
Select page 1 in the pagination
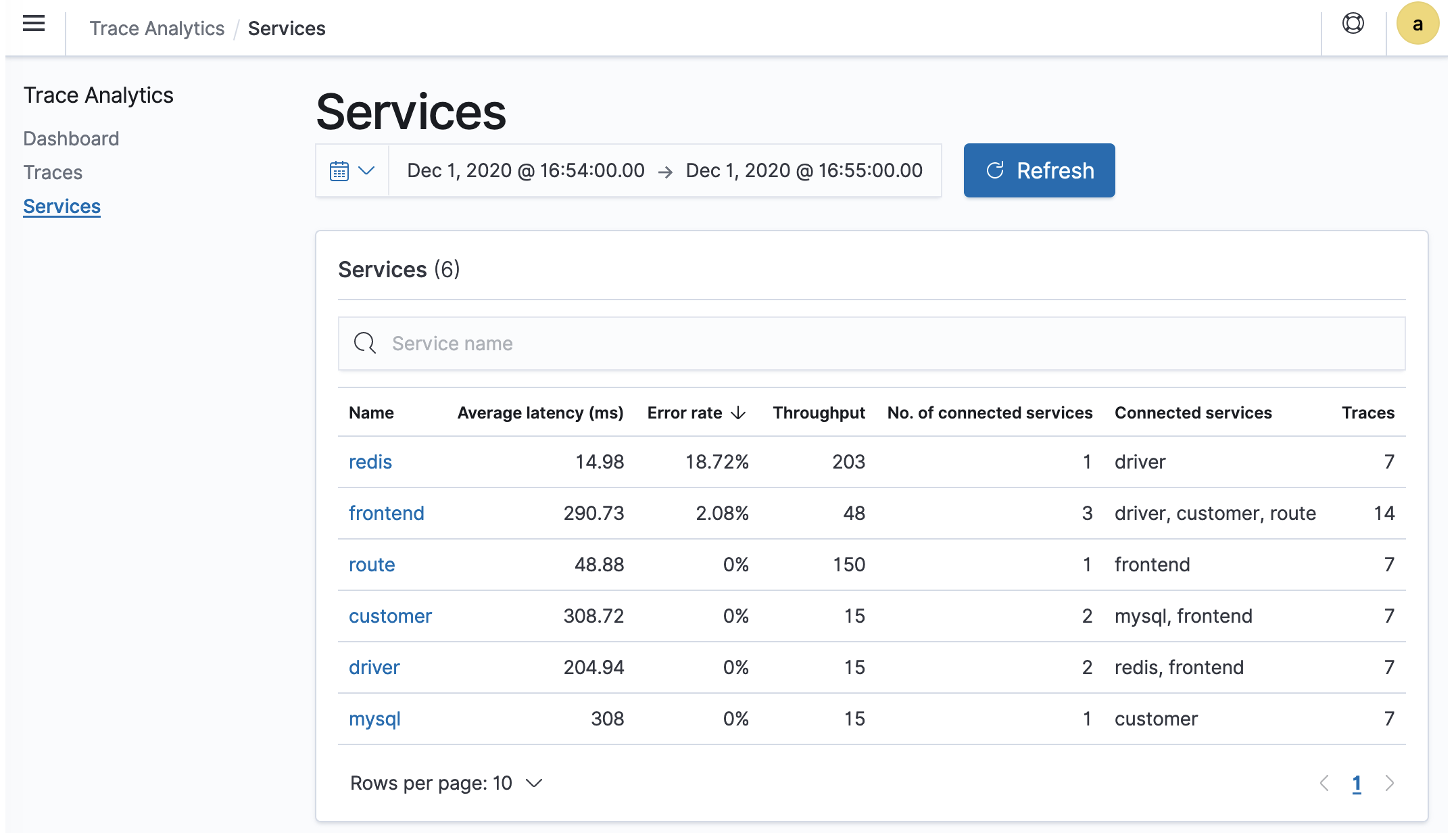click(1357, 783)
